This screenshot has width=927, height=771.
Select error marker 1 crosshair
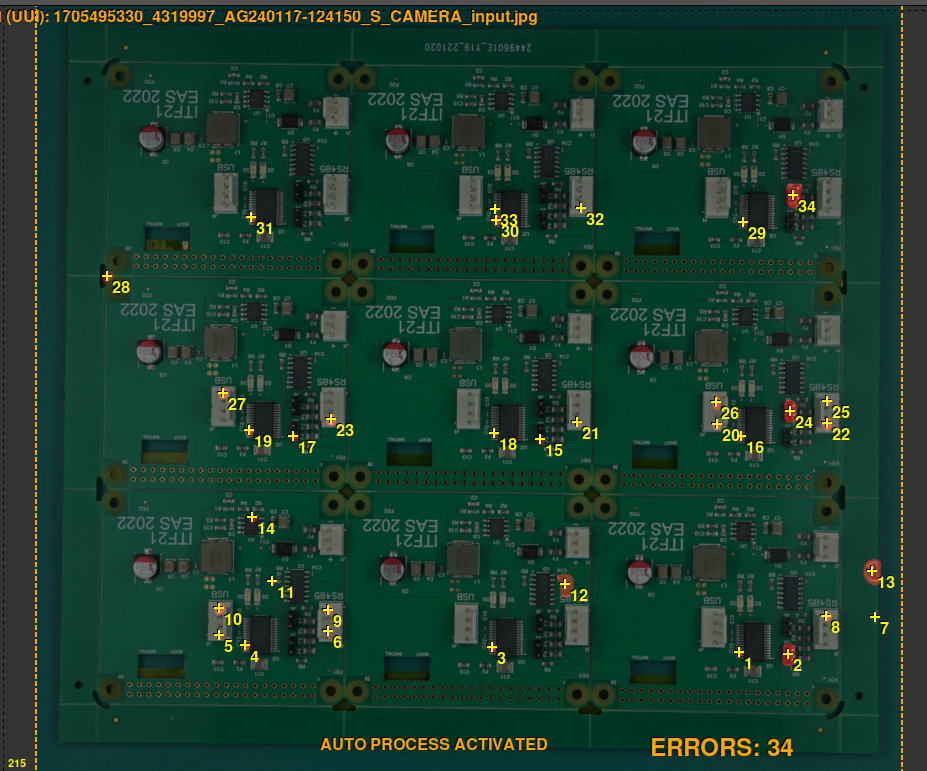click(x=739, y=652)
